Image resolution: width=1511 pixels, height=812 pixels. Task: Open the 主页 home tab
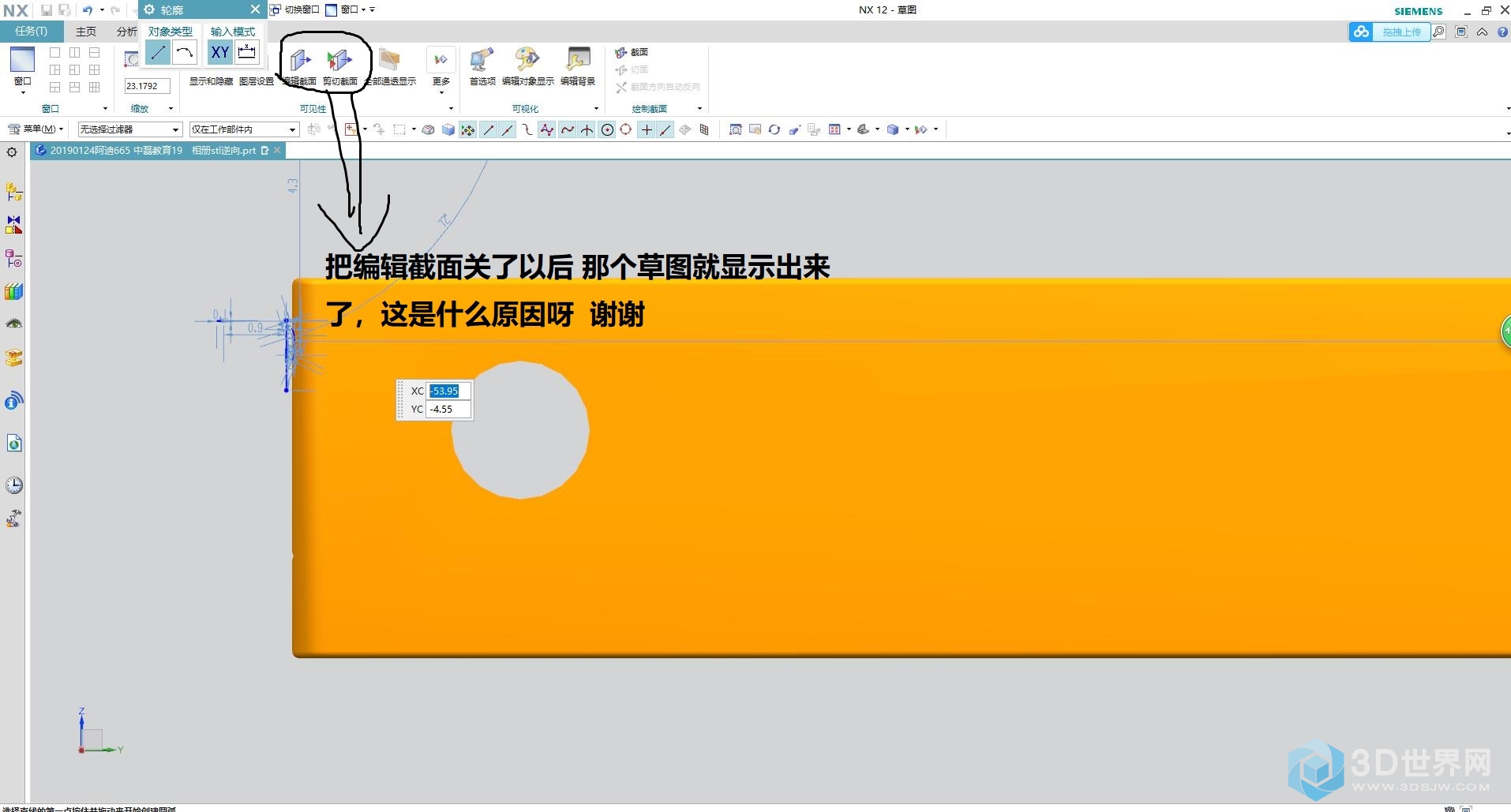coord(86,32)
